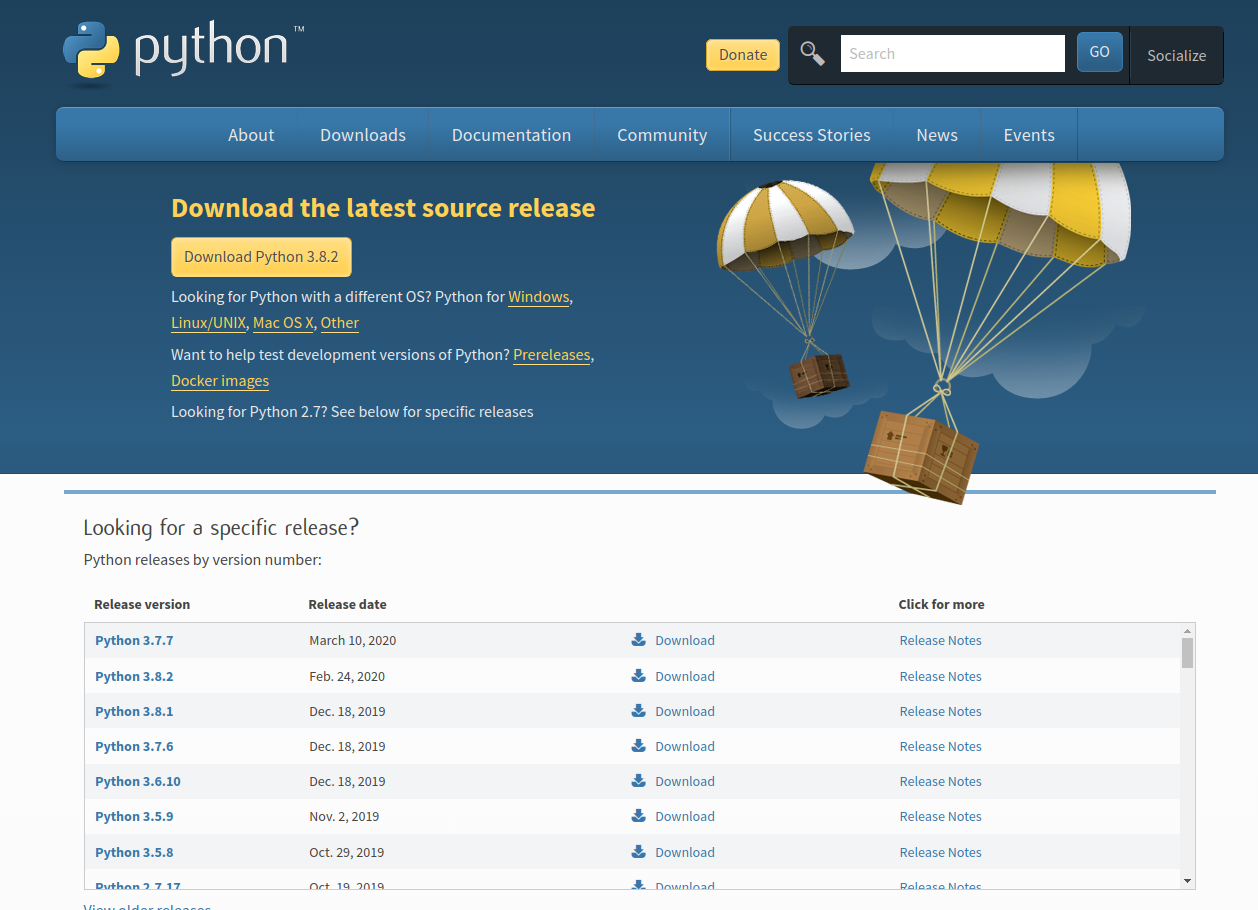Open Release Notes for Python 3.8.2
The height and width of the screenshot is (910, 1258).
pyautogui.click(x=940, y=676)
